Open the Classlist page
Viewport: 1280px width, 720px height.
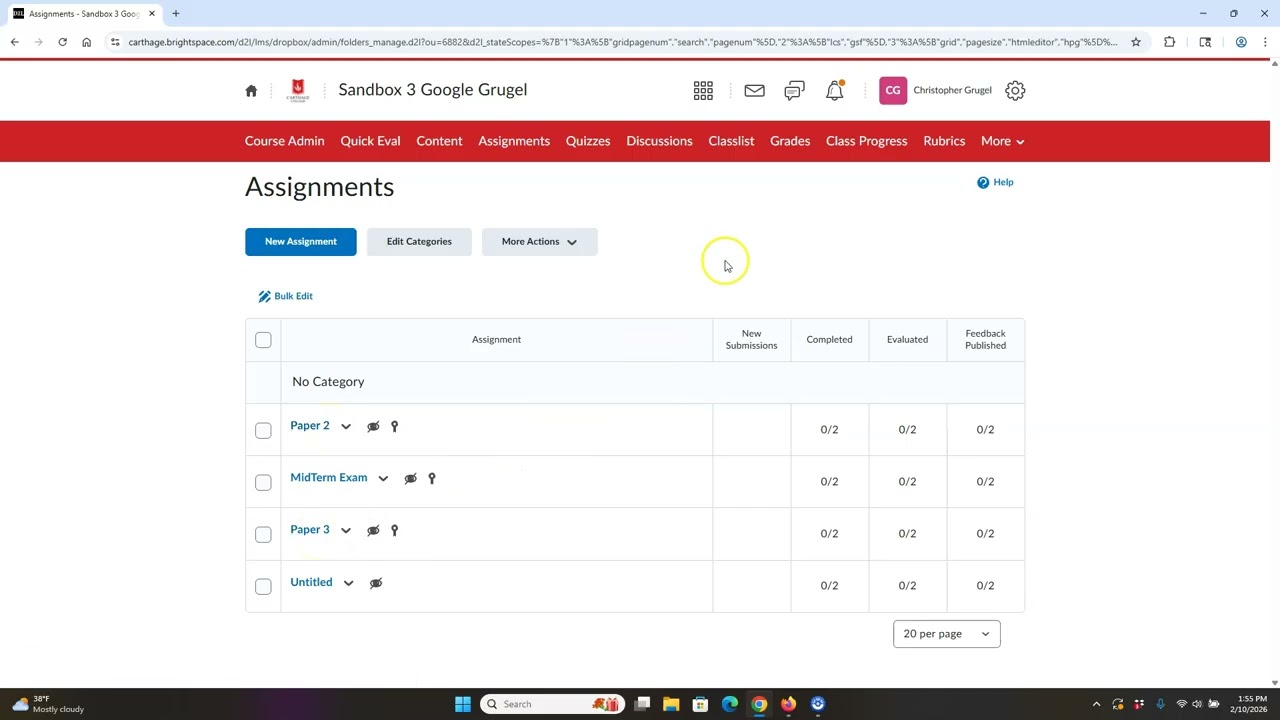(731, 141)
